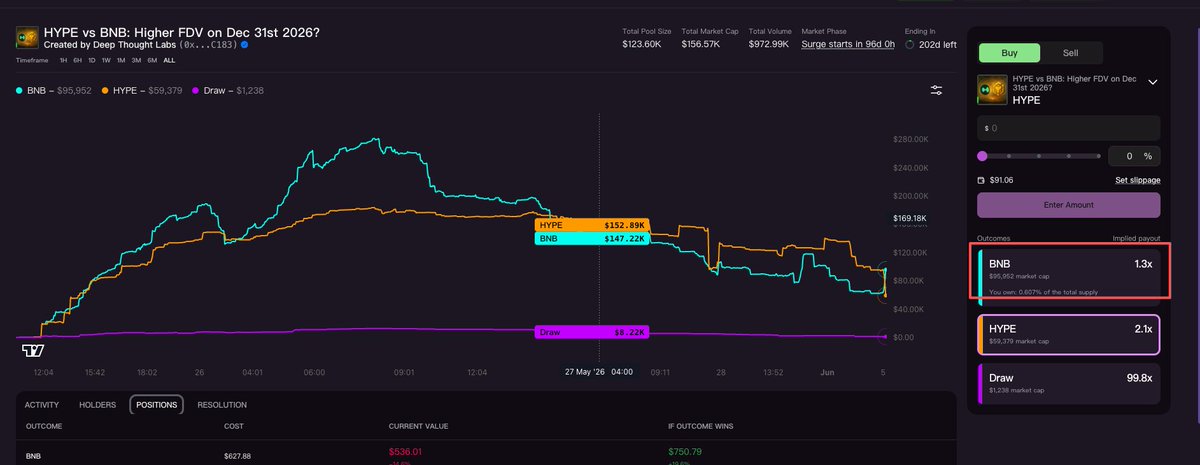
Task: Click the Enter Amount button
Action: click(1069, 205)
